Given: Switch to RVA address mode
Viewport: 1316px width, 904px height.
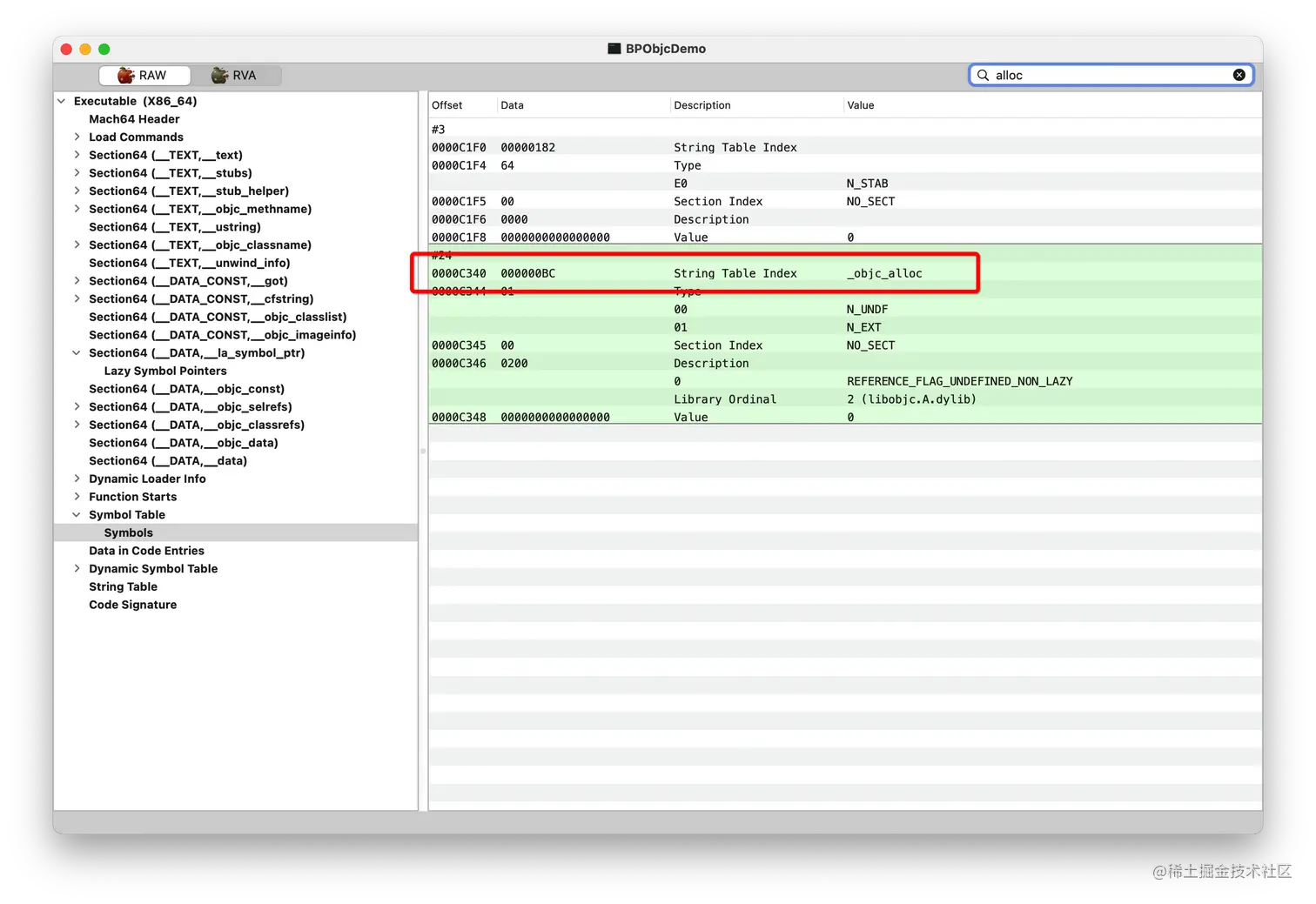Looking at the screenshot, I should coord(235,76).
